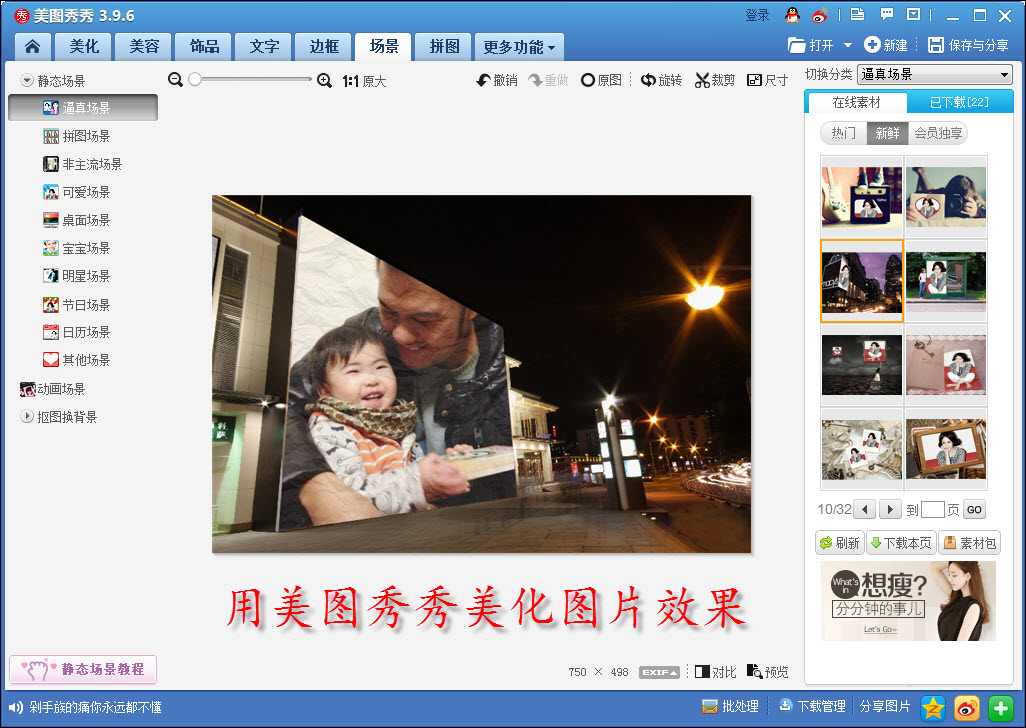This screenshot has width=1026, height=728.
Task: Open the 裁剪 crop tool
Action: (x=715, y=80)
